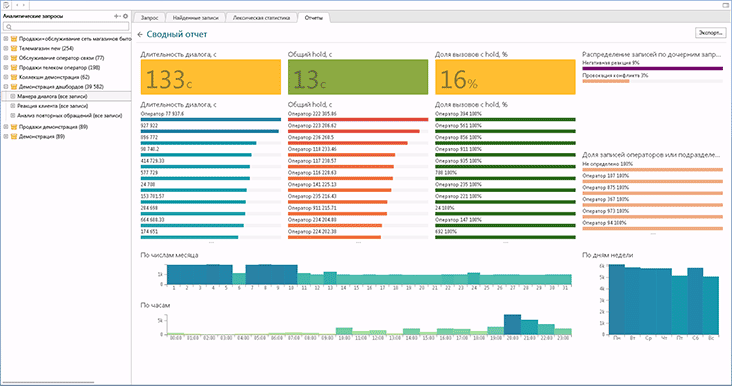The width and height of the screenshot is (732, 386).
Task: Click the Оператор 394 100% row
Action: pyautogui.click(x=505, y=116)
